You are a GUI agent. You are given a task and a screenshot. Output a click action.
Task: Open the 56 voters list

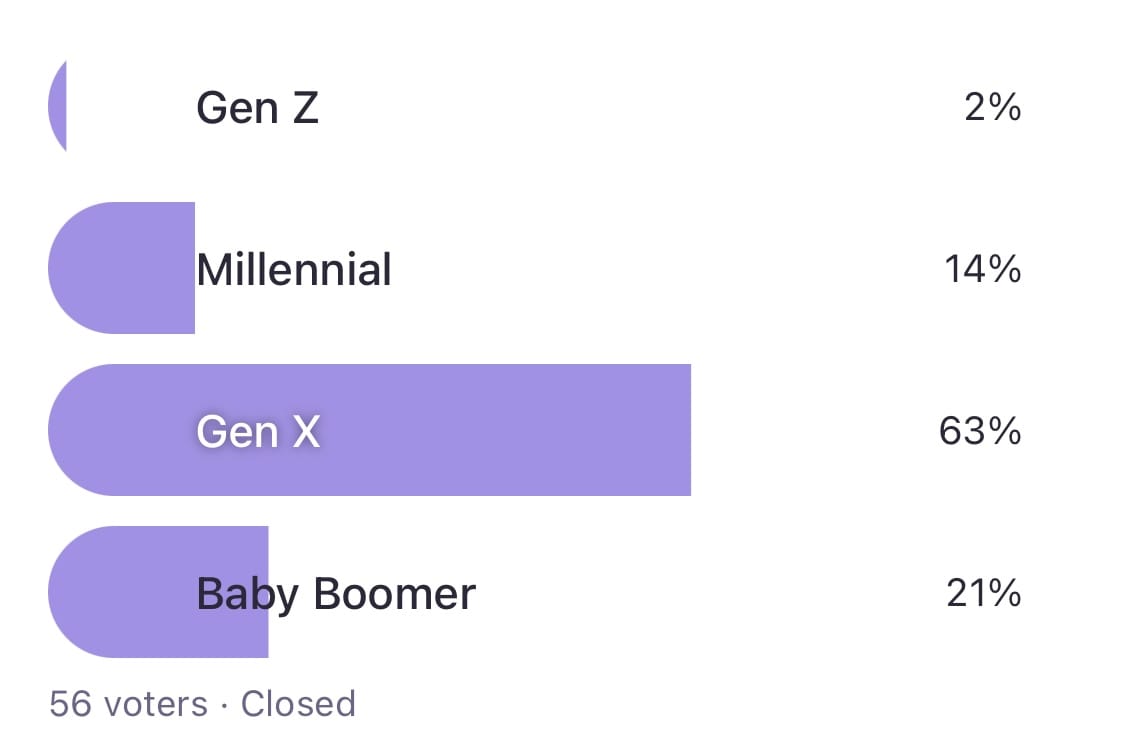pyautogui.click(x=128, y=704)
